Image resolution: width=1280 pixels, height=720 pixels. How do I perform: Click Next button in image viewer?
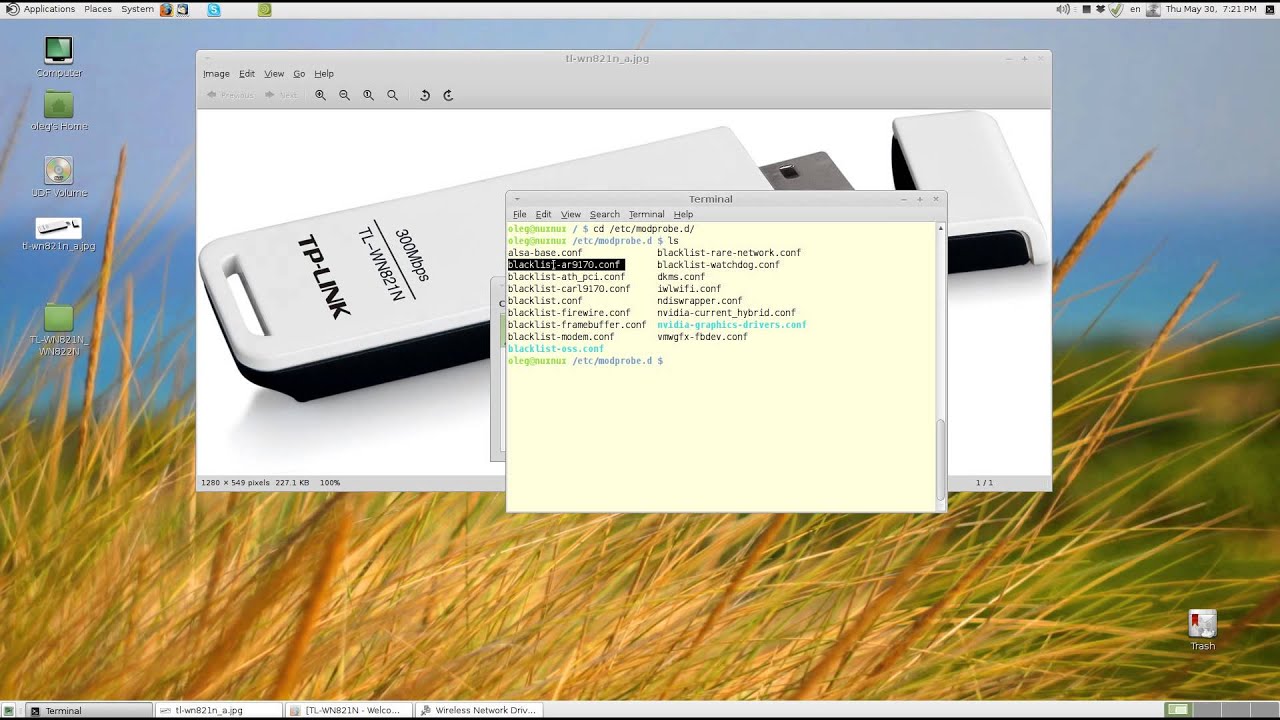[x=281, y=95]
